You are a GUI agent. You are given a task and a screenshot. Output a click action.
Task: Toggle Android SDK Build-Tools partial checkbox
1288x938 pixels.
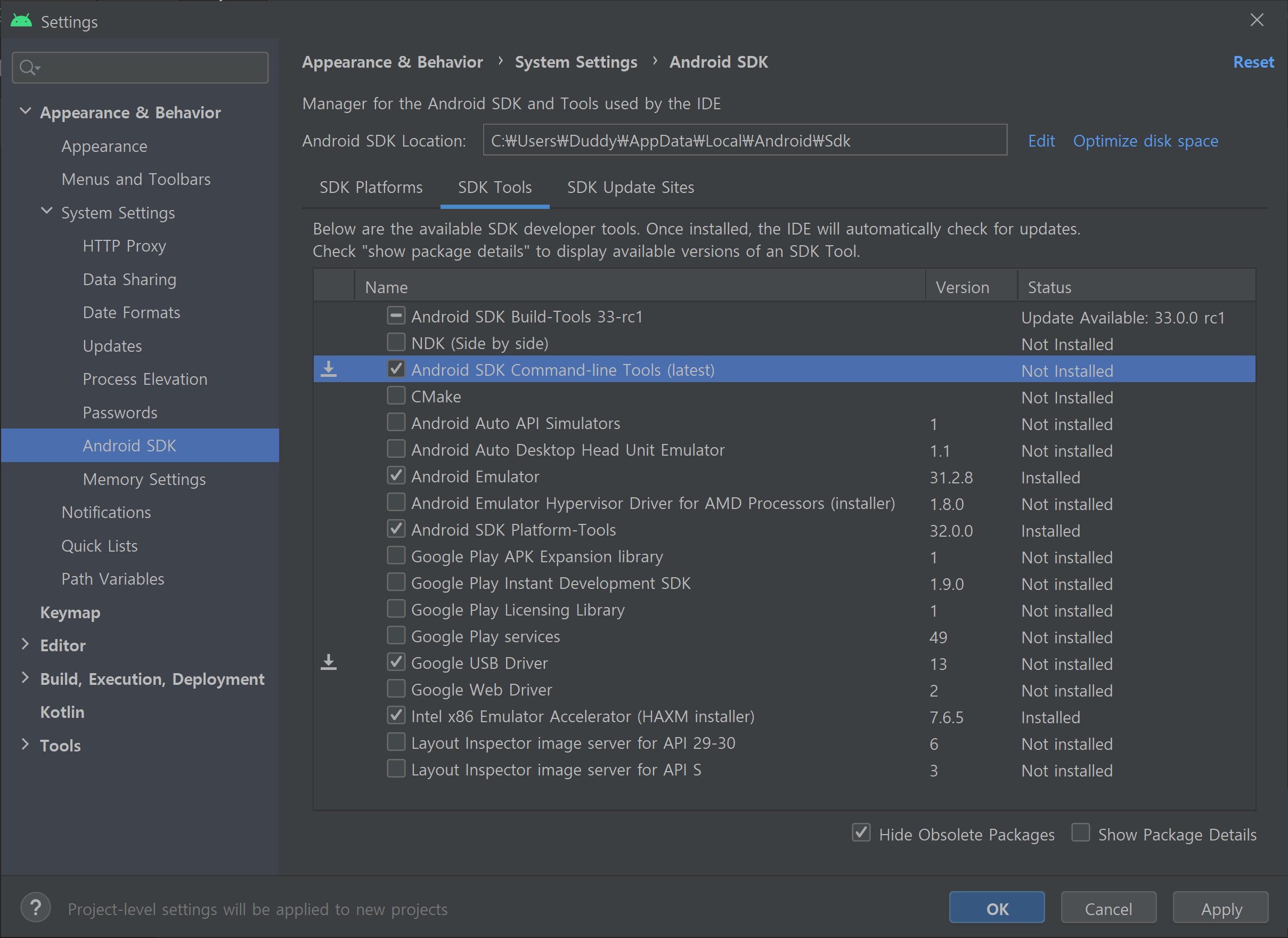pyautogui.click(x=396, y=316)
